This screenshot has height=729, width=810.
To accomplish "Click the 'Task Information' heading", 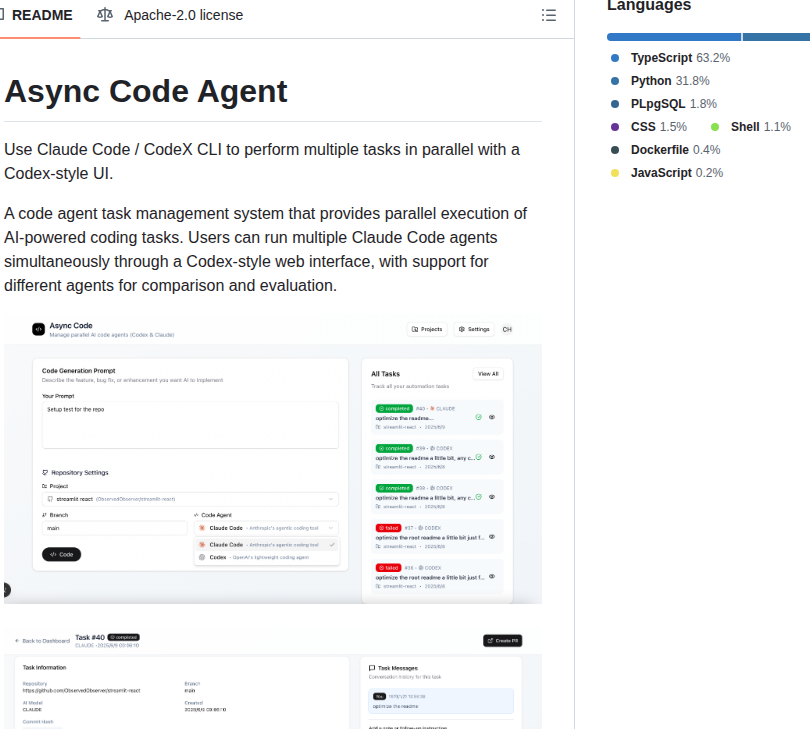I will coord(44,668).
